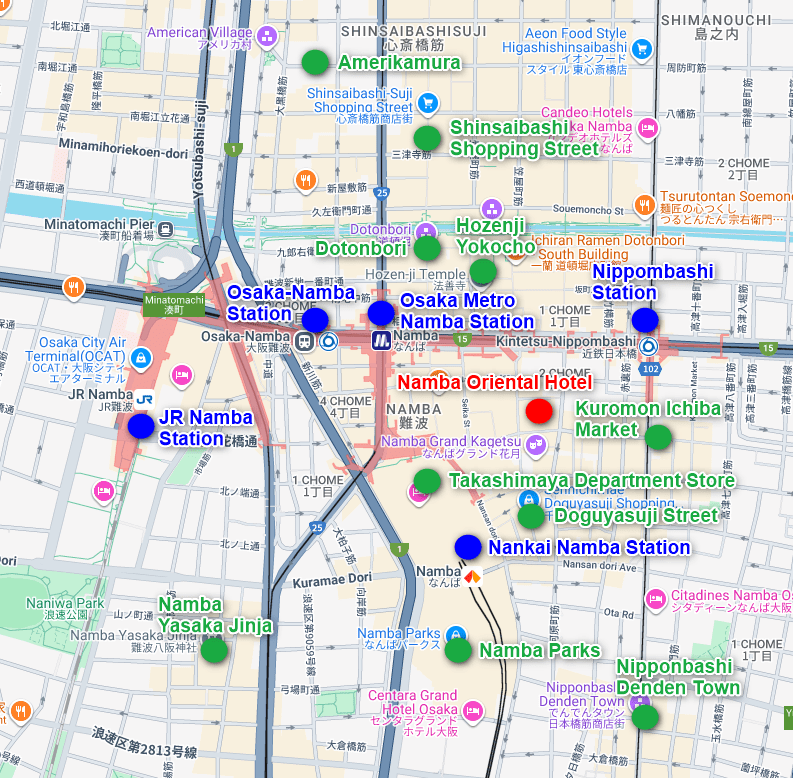Click the 'Nankai Namba Station' blue label
The height and width of the screenshot is (778, 793).
[x=589, y=547]
